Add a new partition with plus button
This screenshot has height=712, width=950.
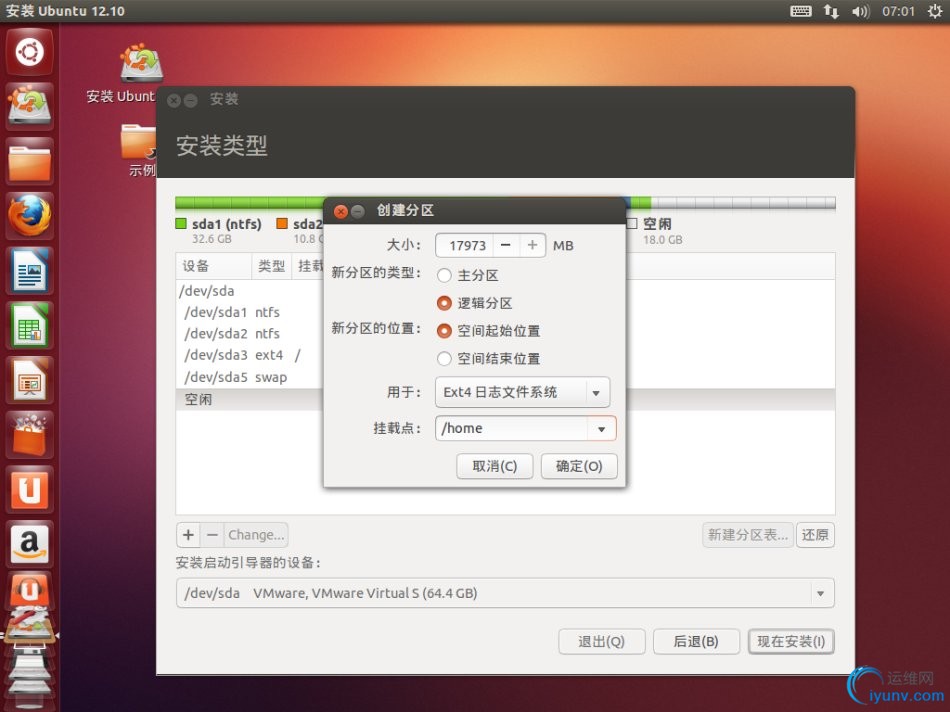[188, 535]
